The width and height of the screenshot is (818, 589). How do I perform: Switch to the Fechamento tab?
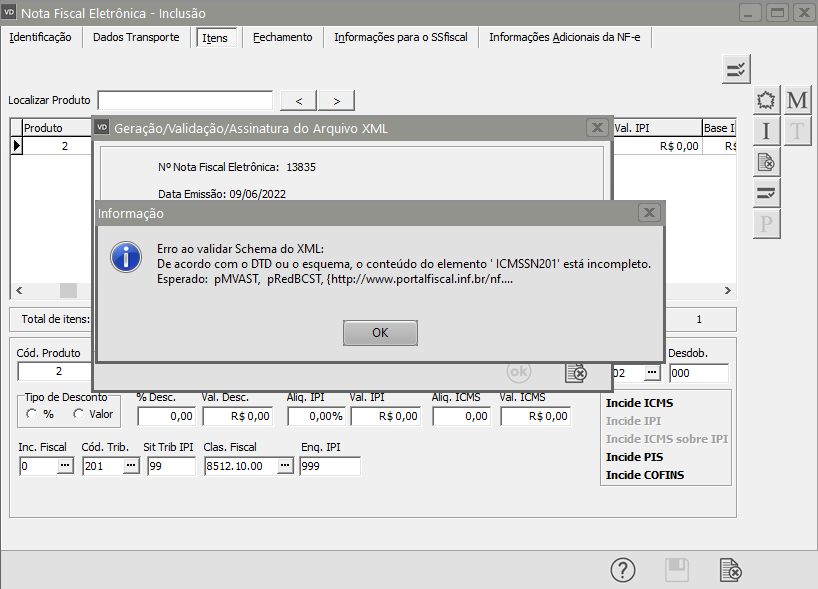282,37
